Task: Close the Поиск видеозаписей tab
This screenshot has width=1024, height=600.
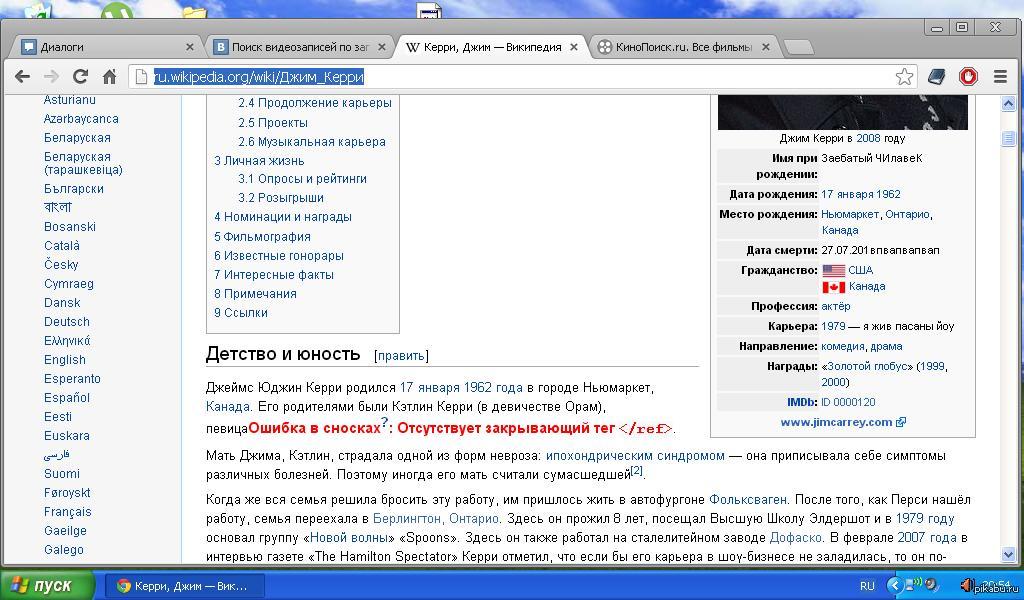Action: click(x=381, y=47)
